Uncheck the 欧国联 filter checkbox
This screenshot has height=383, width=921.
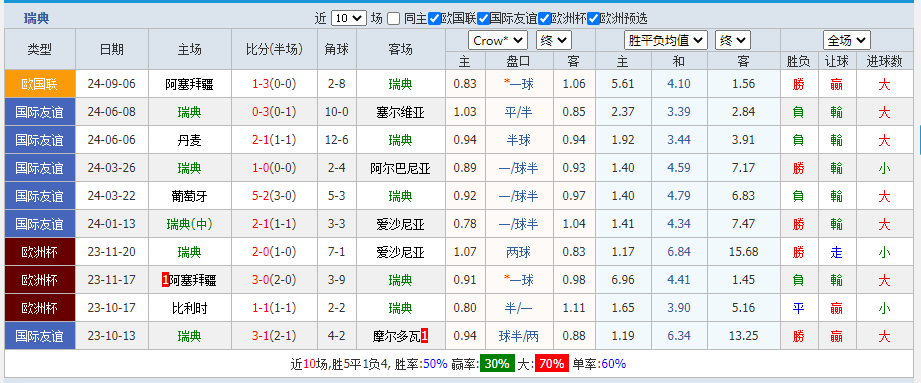tap(435, 18)
